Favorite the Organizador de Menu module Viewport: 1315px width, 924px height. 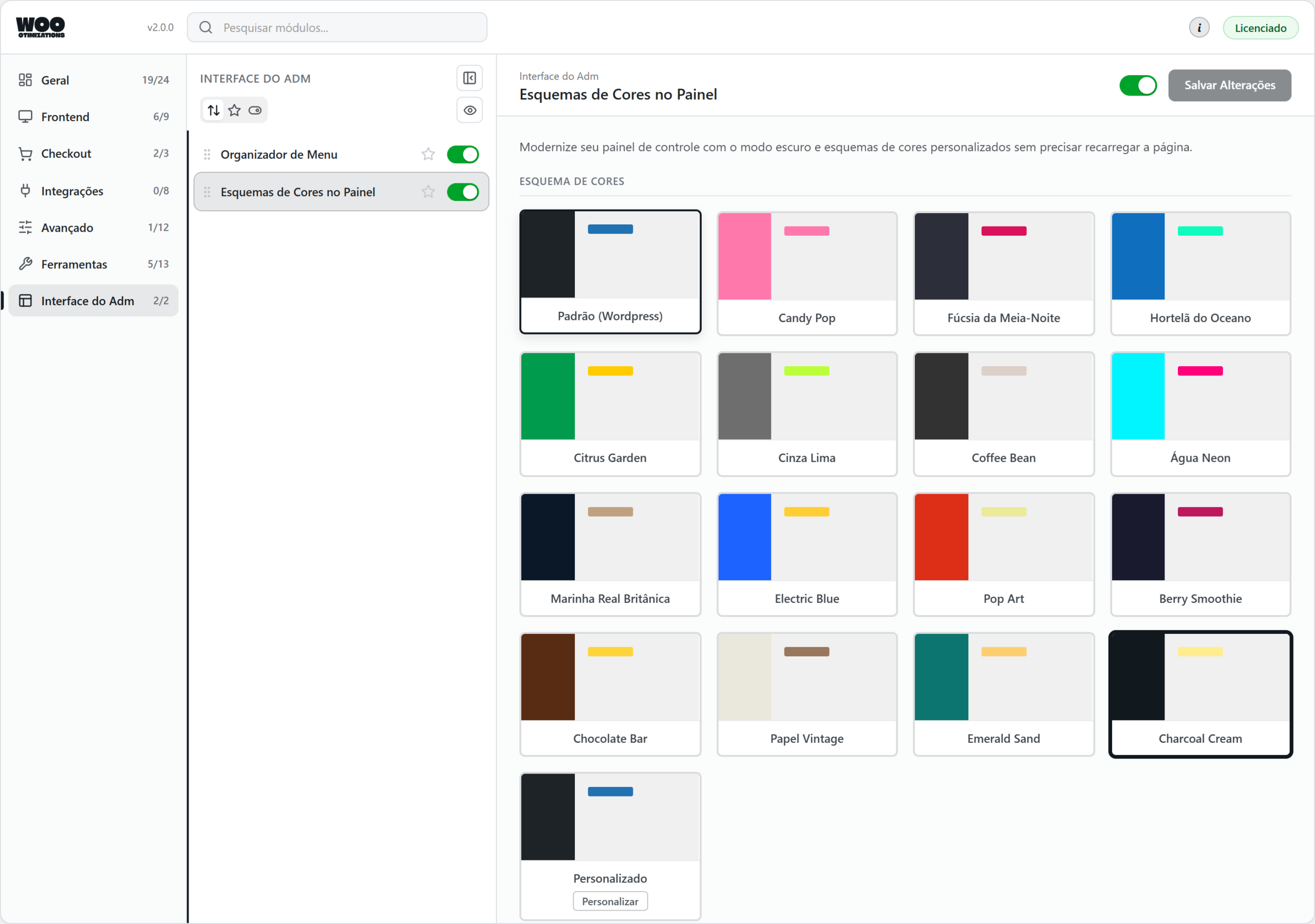click(428, 154)
